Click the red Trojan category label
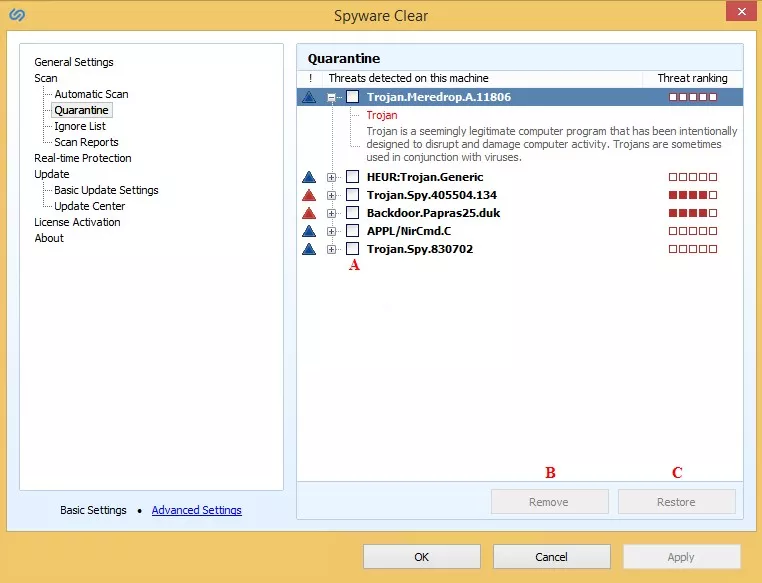The height and width of the screenshot is (583, 762). 382,116
